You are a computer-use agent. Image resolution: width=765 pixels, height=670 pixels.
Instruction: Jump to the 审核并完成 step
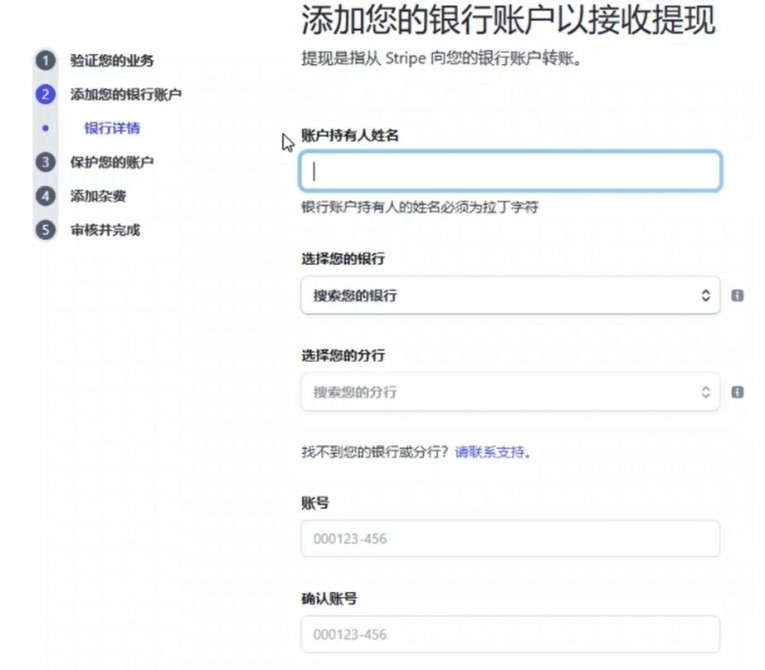pos(105,230)
